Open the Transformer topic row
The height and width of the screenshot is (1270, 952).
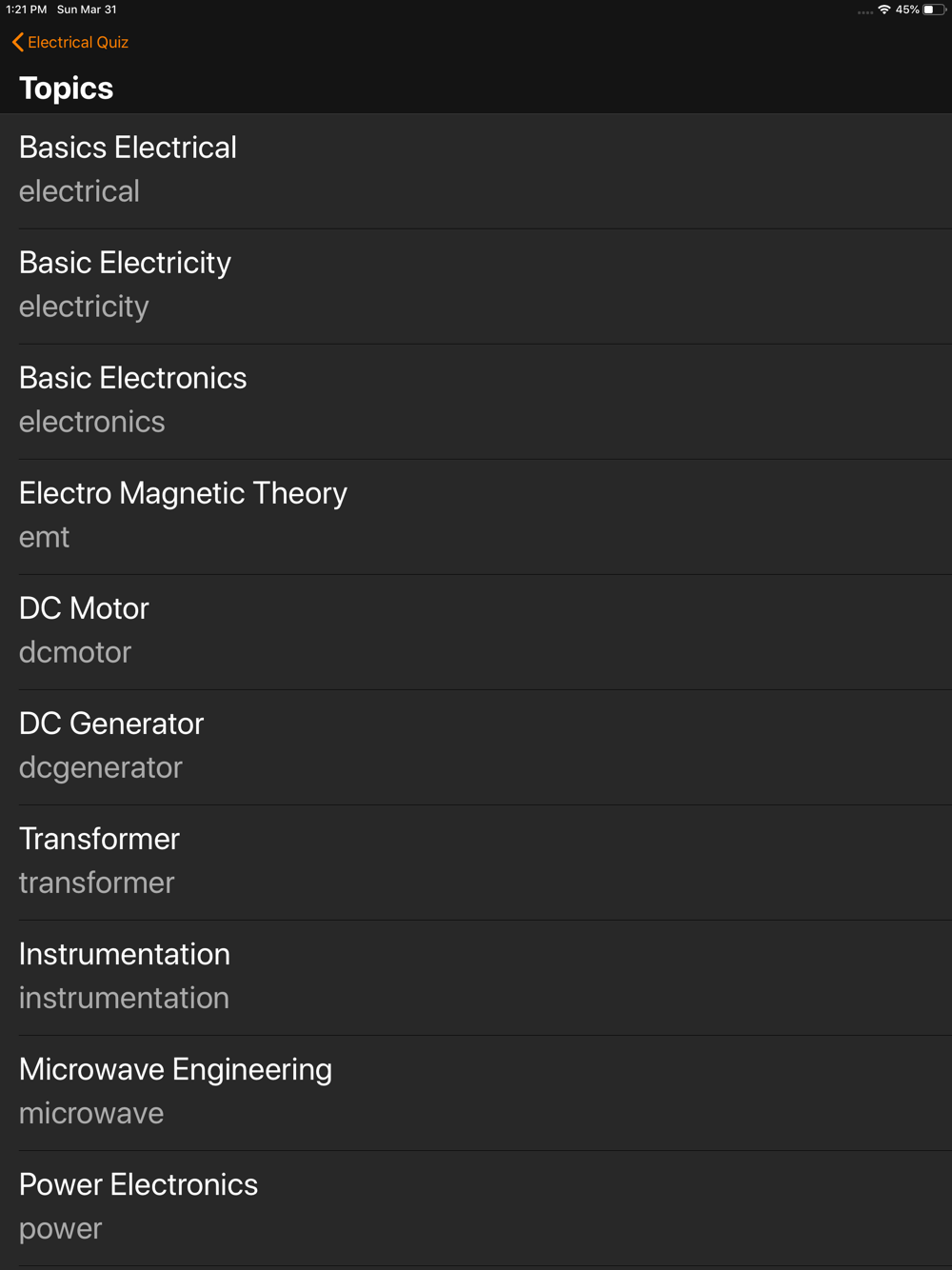[476, 863]
